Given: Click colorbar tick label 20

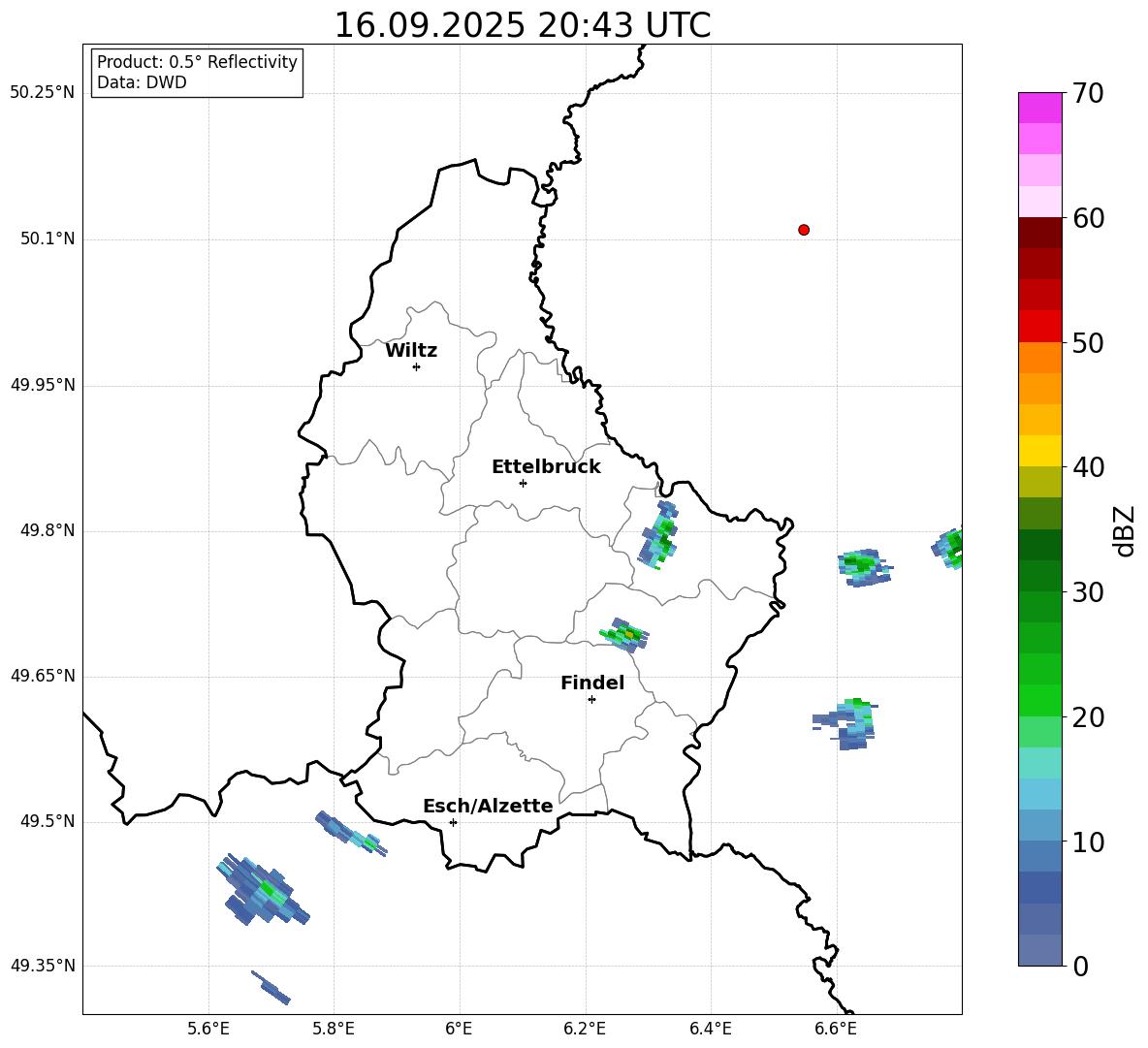Looking at the screenshot, I should pos(1088,717).
